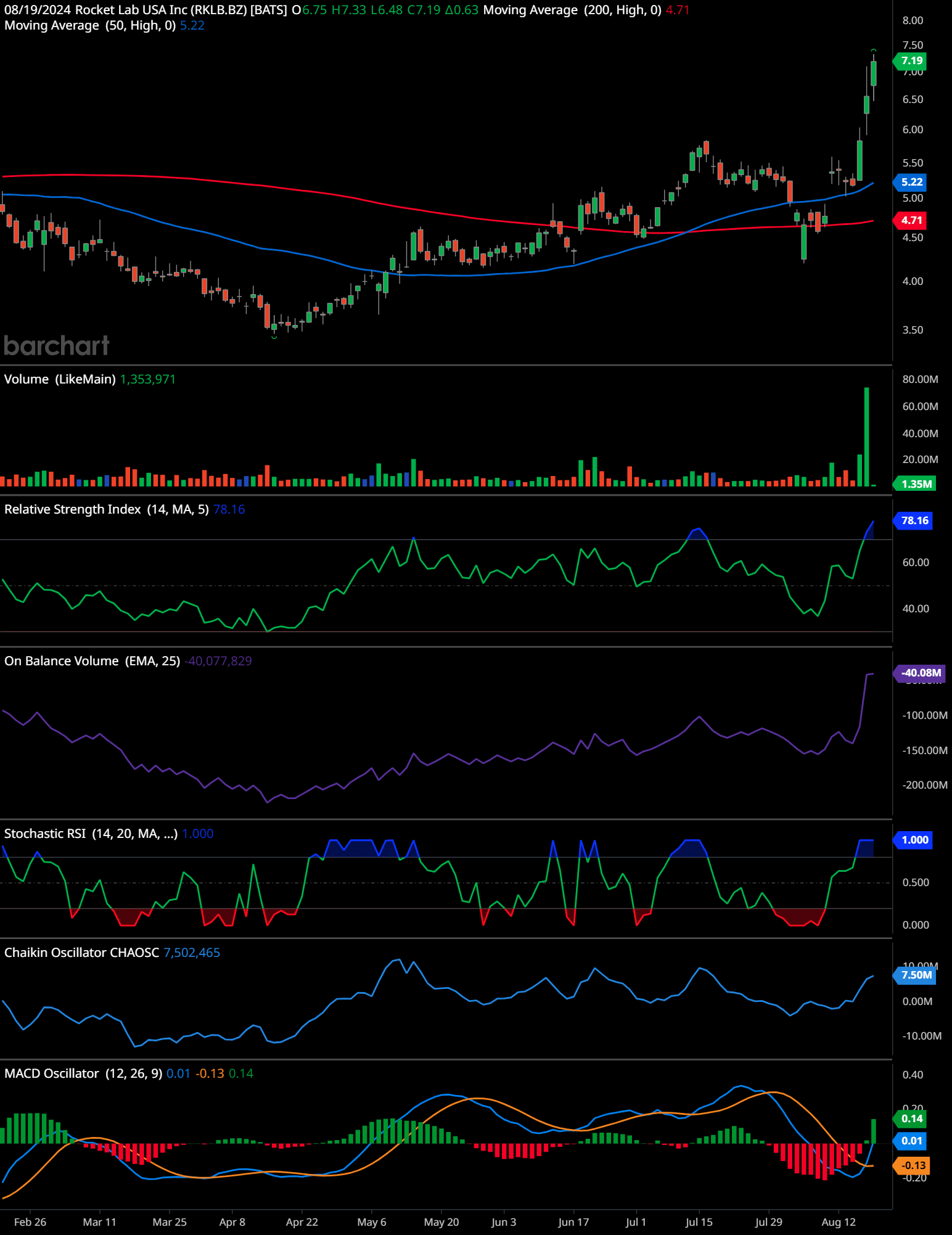Click the volume reading 1,353,971
Image resolution: width=952 pixels, height=1235 pixels.
(x=148, y=379)
